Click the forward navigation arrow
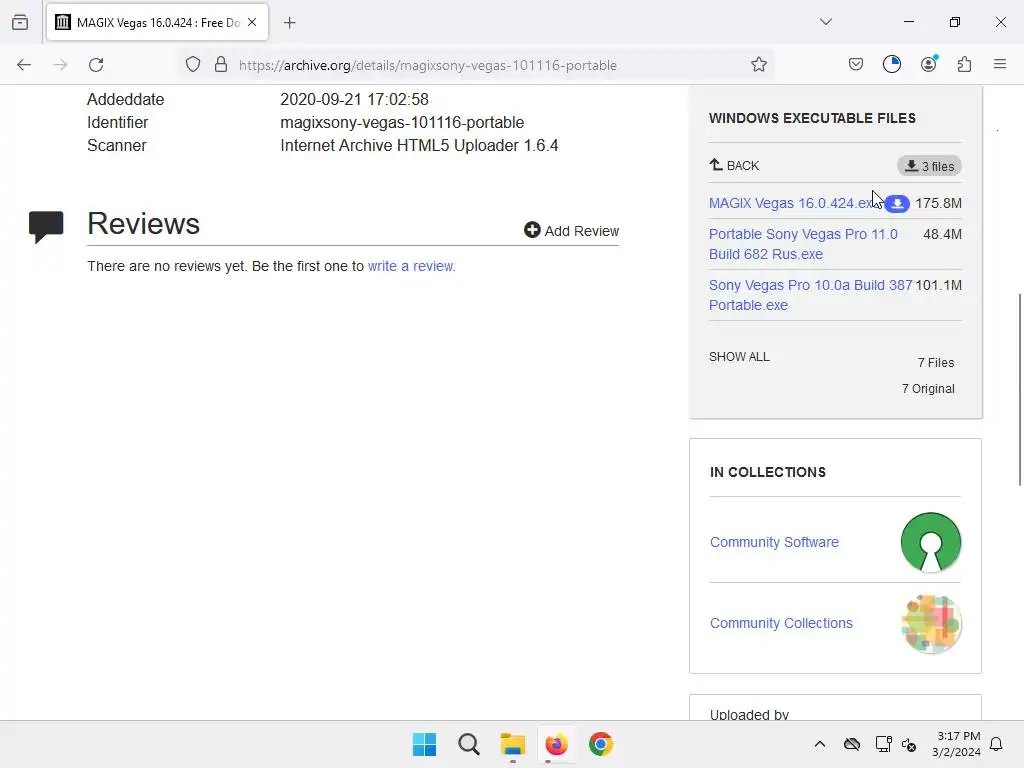 (x=60, y=65)
